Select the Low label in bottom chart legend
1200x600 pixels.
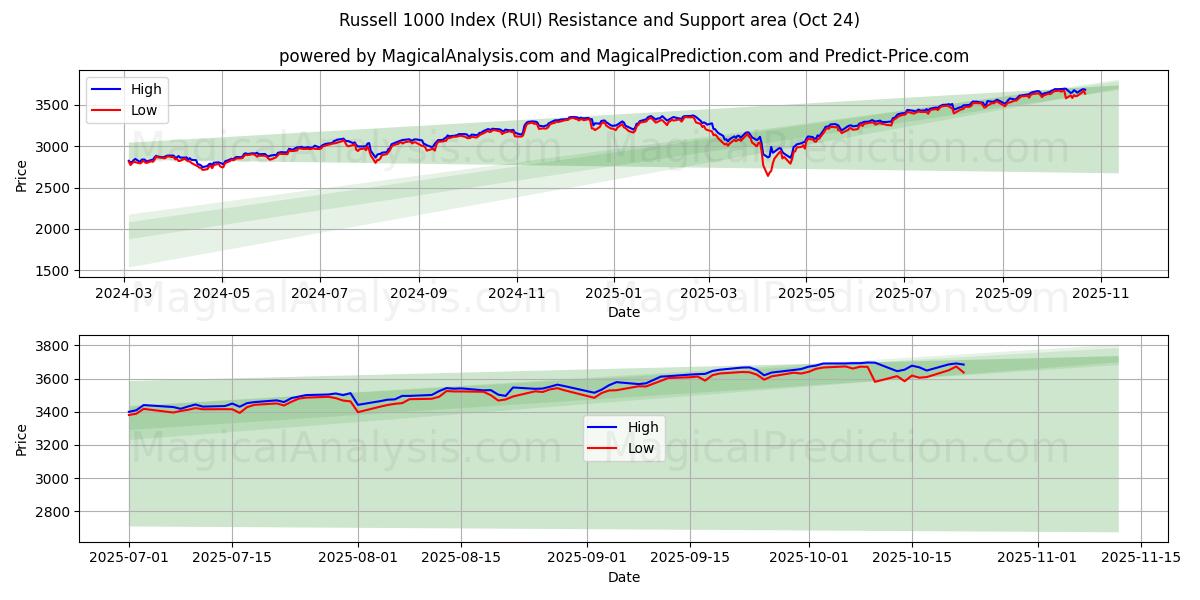click(x=641, y=448)
